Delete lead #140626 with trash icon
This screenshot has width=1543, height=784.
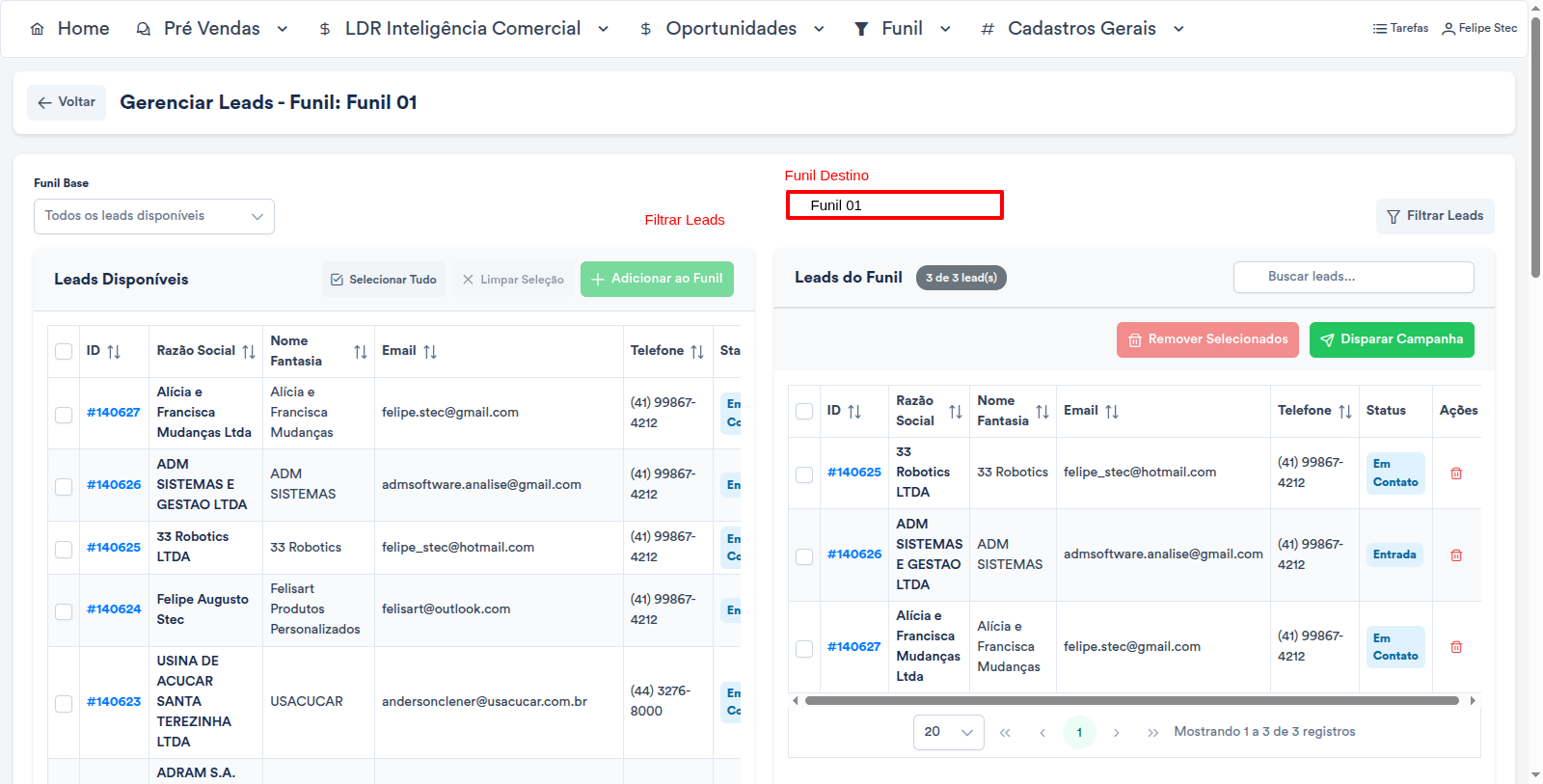(x=1456, y=555)
